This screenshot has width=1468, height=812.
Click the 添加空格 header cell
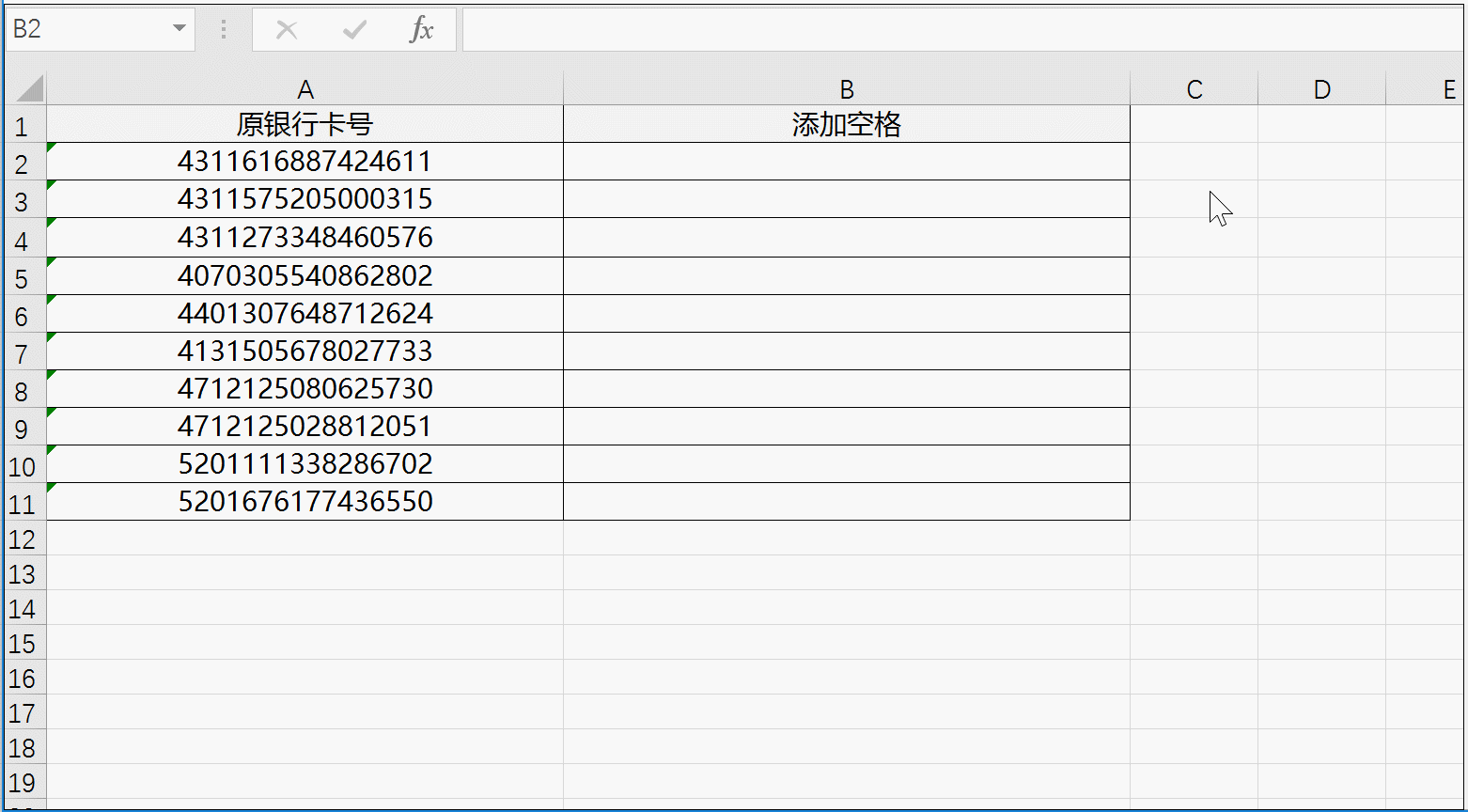coord(846,125)
